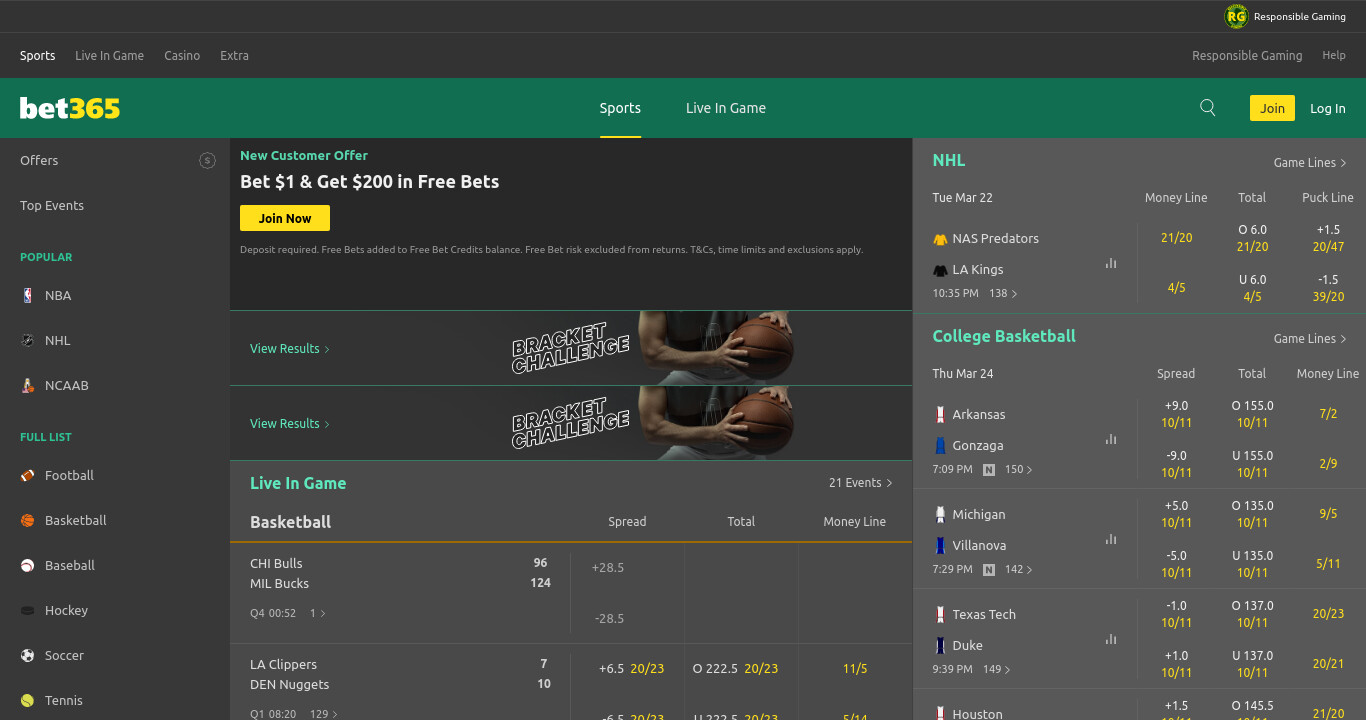The image size is (1366, 720).
Task: Click the Tennis ball icon in full list
Action: click(x=27, y=700)
